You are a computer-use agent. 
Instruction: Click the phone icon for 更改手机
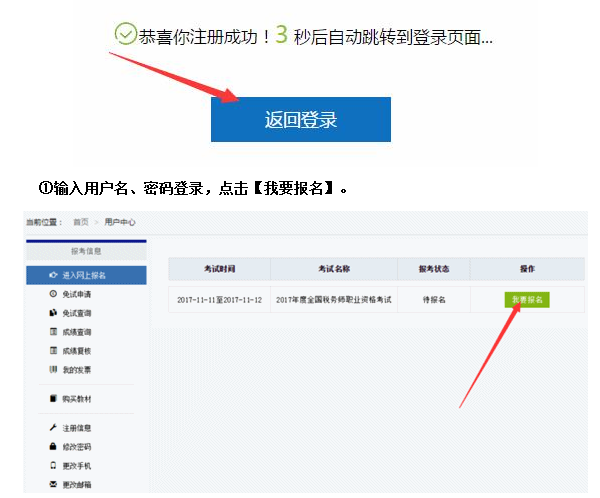coord(53,466)
